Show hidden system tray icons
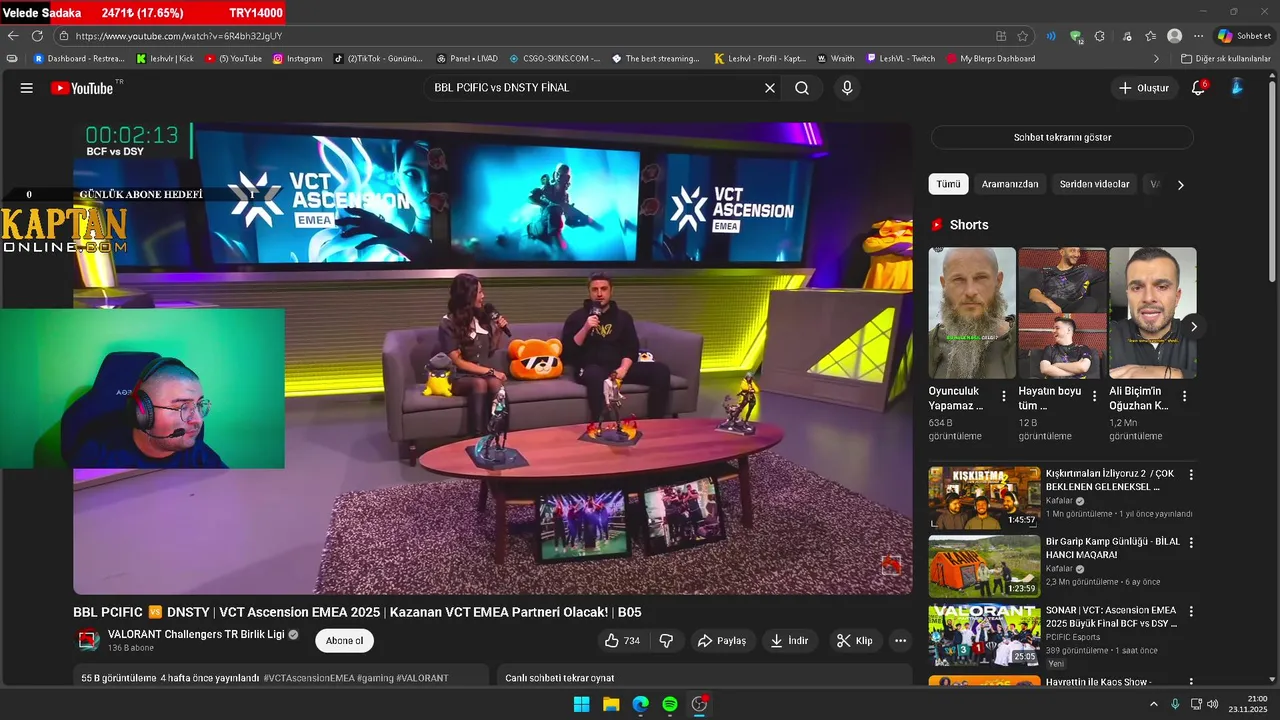1280x720 pixels. coord(1153,704)
